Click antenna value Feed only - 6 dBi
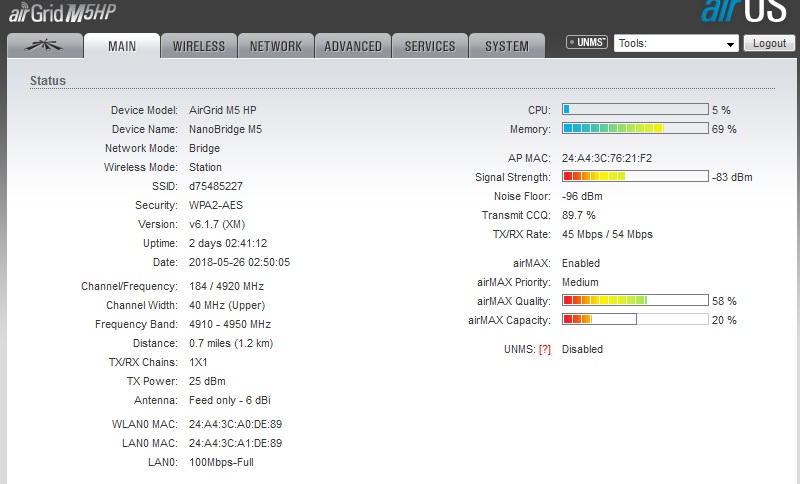This screenshot has width=800, height=484. click(x=230, y=400)
